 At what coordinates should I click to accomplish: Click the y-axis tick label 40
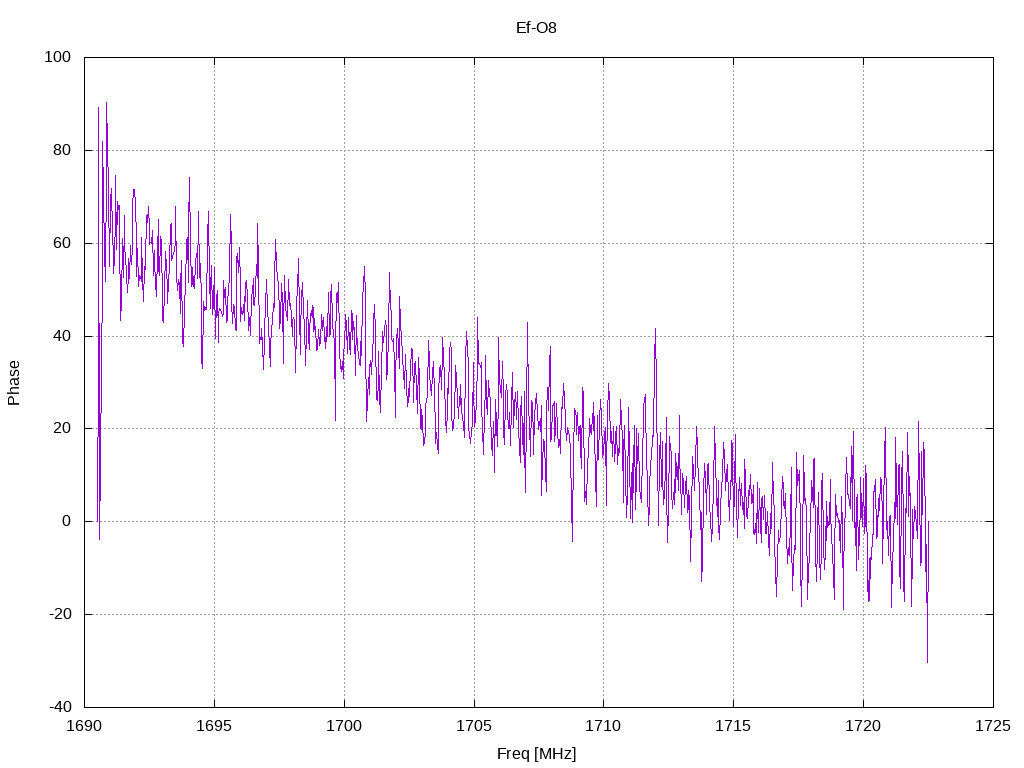[62, 336]
